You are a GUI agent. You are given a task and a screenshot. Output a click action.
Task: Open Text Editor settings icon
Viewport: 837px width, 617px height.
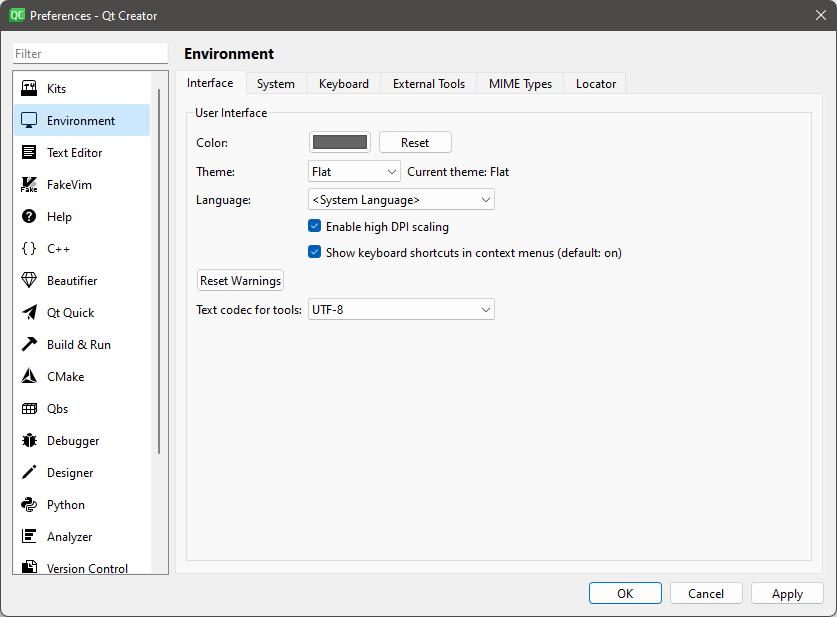pos(29,152)
